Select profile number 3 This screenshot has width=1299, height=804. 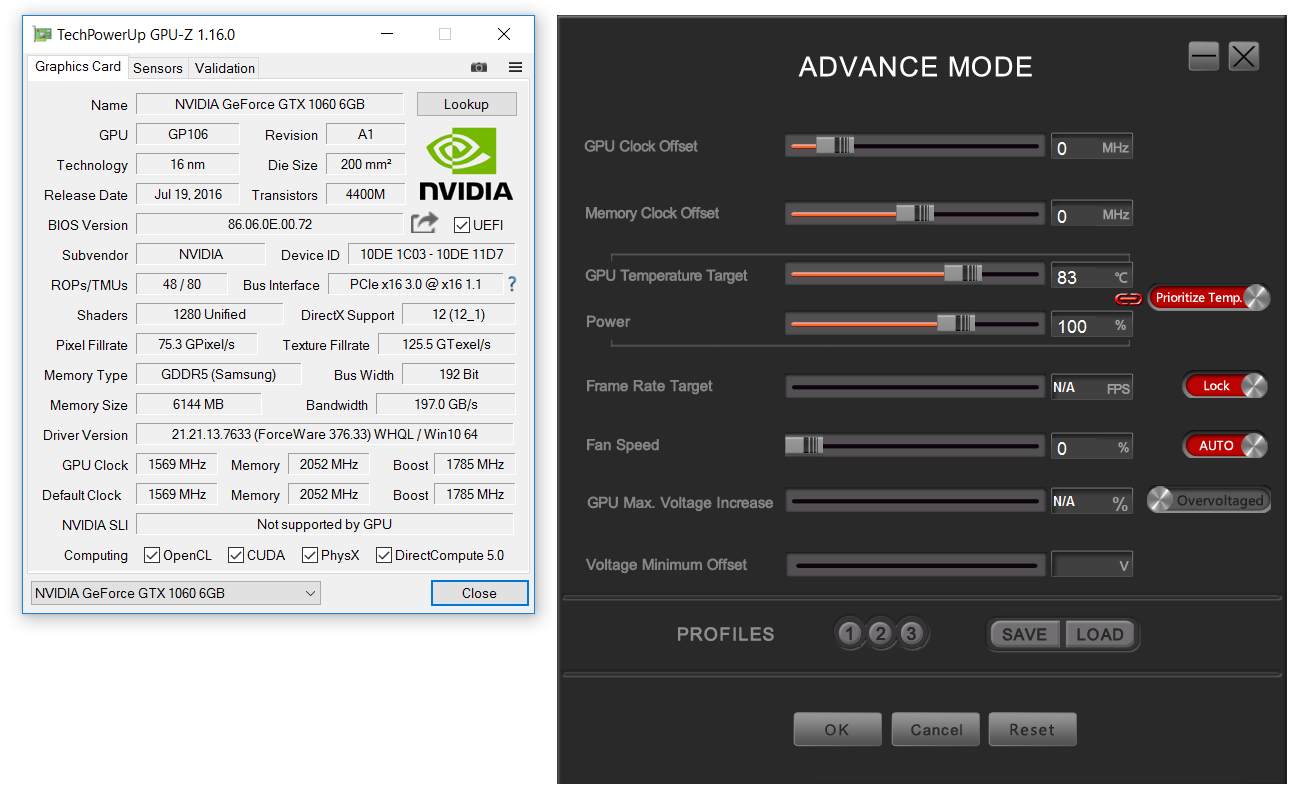(x=910, y=634)
